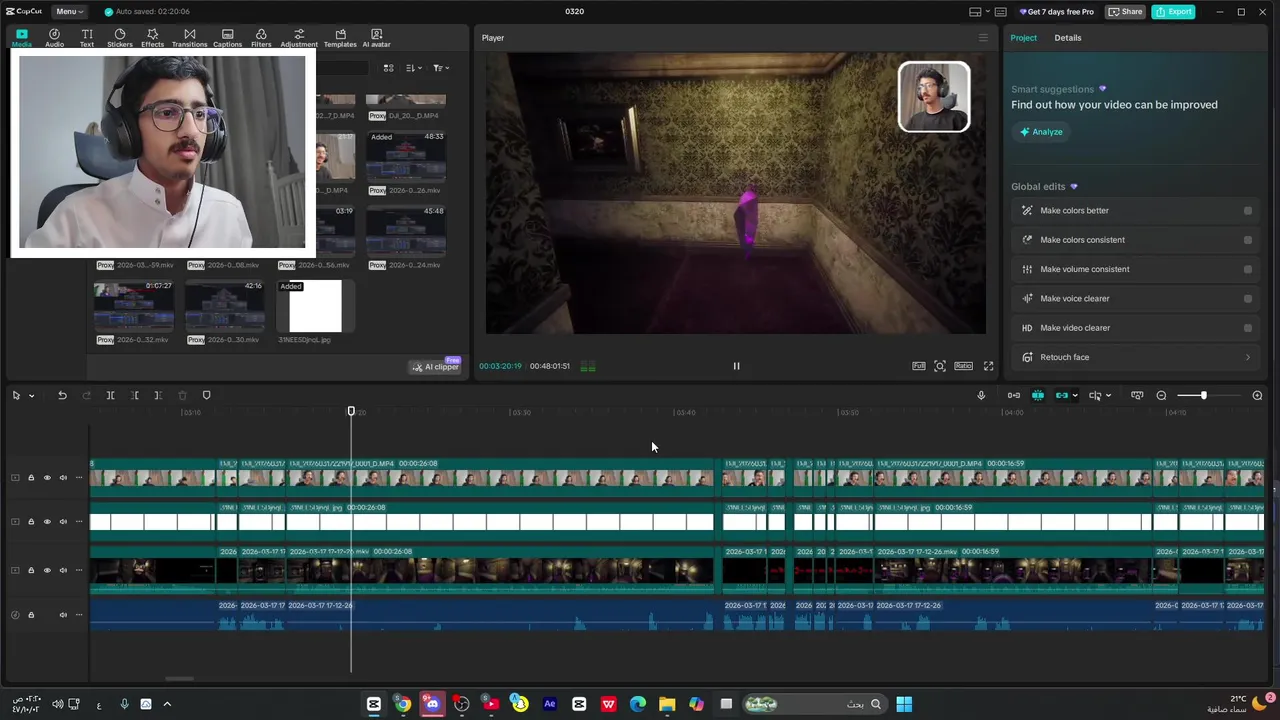Open the layout options icon in title bar
Viewport: 1280px width, 720px height.
(975, 11)
